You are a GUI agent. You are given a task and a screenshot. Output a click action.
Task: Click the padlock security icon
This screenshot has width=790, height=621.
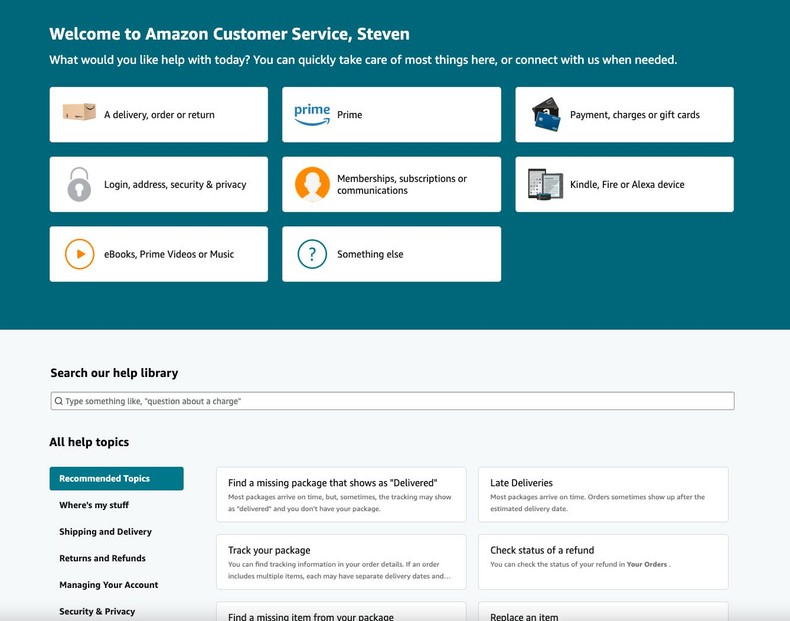coord(79,184)
